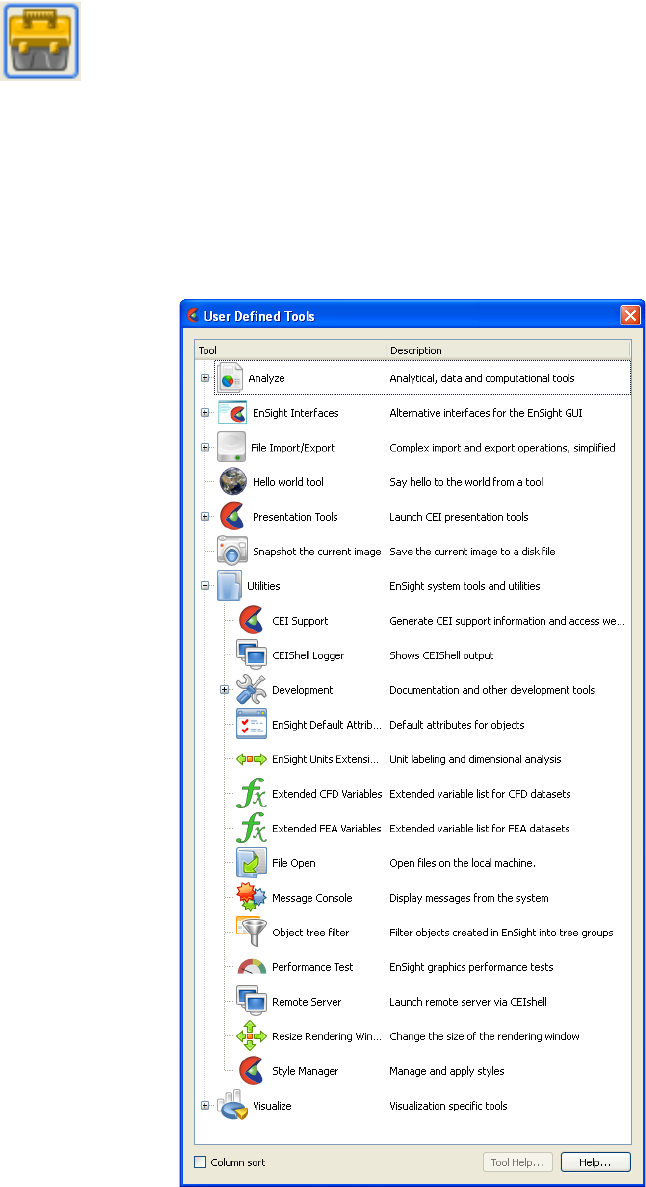The image size is (646, 1187).
Task: Expand the Presentation Tools node
Action: coord(204,516)
